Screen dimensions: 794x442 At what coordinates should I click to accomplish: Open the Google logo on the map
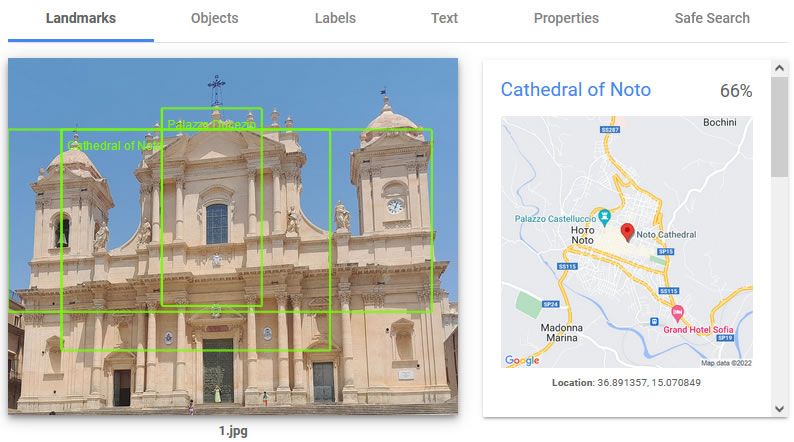click(521, 360)
